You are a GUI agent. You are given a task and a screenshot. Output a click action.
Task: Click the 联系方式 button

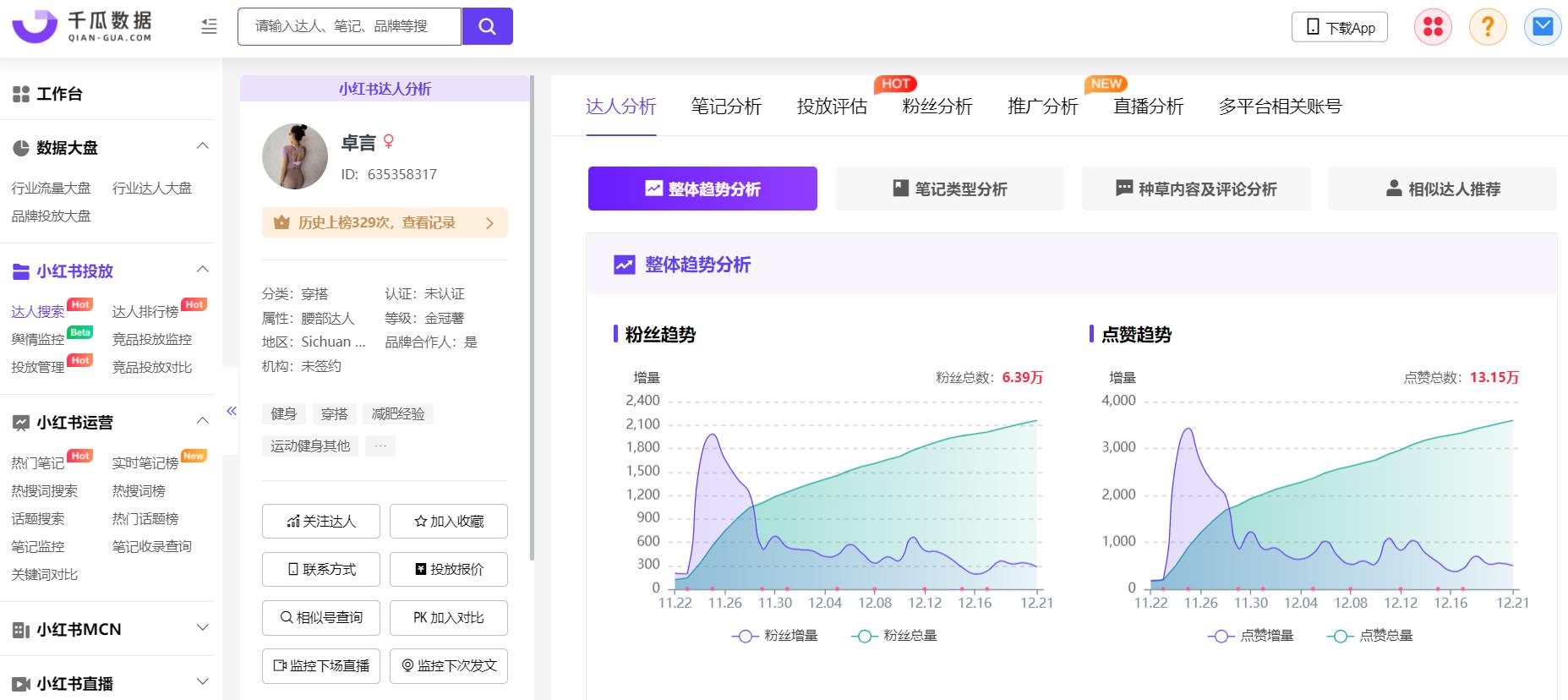pyautogui.click(x=321, y=570)
